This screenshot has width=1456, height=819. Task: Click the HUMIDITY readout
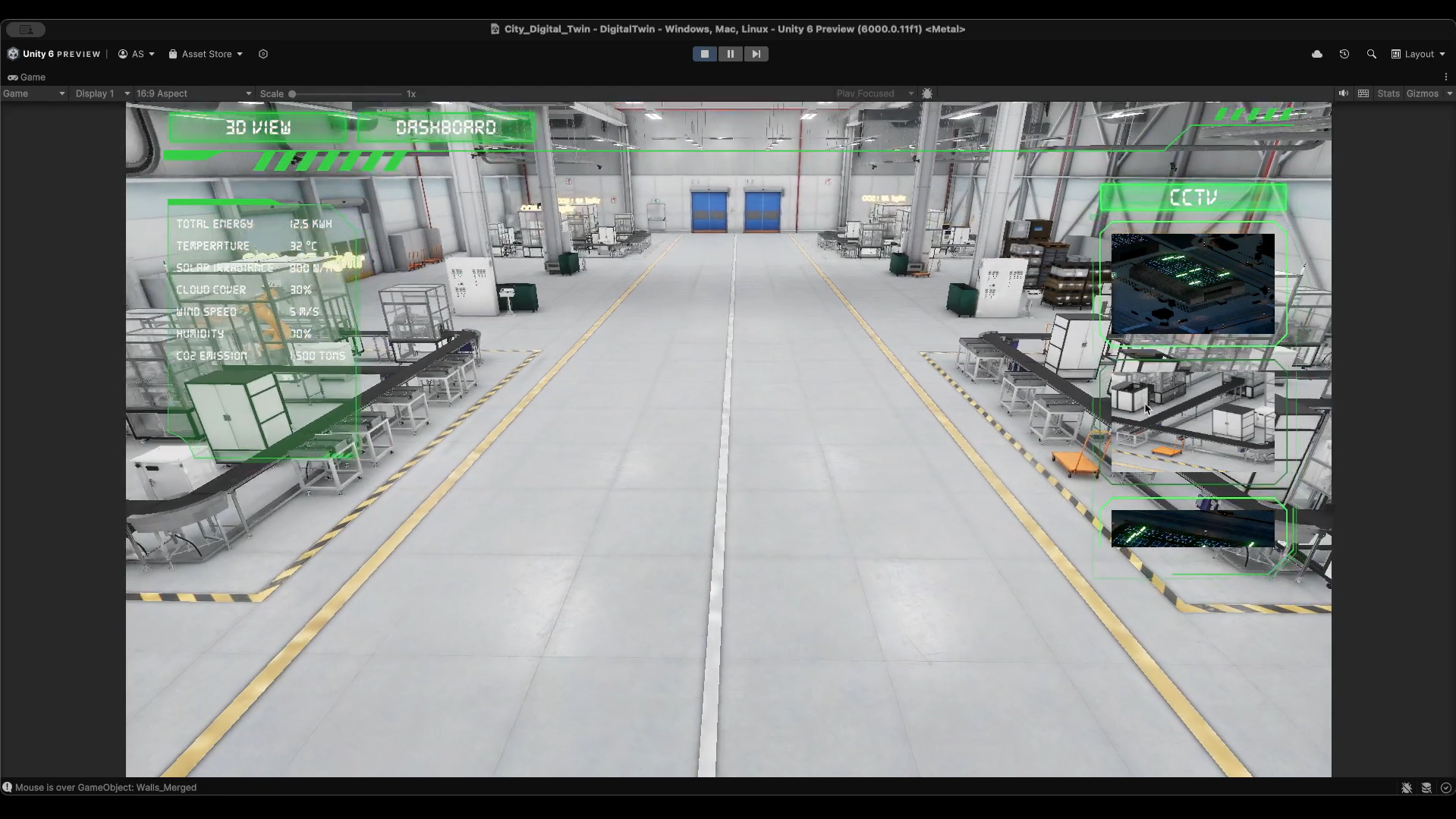click(x=244, y=334)
